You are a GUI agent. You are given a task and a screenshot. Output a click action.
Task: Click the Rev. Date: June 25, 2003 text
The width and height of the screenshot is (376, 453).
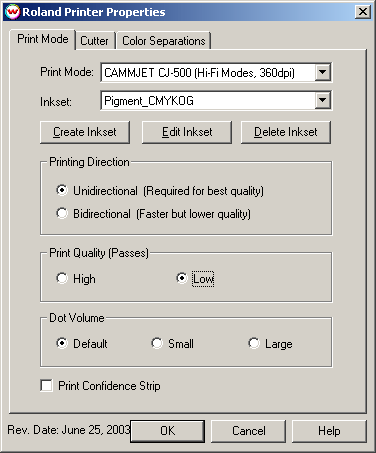tap(68, 430)
